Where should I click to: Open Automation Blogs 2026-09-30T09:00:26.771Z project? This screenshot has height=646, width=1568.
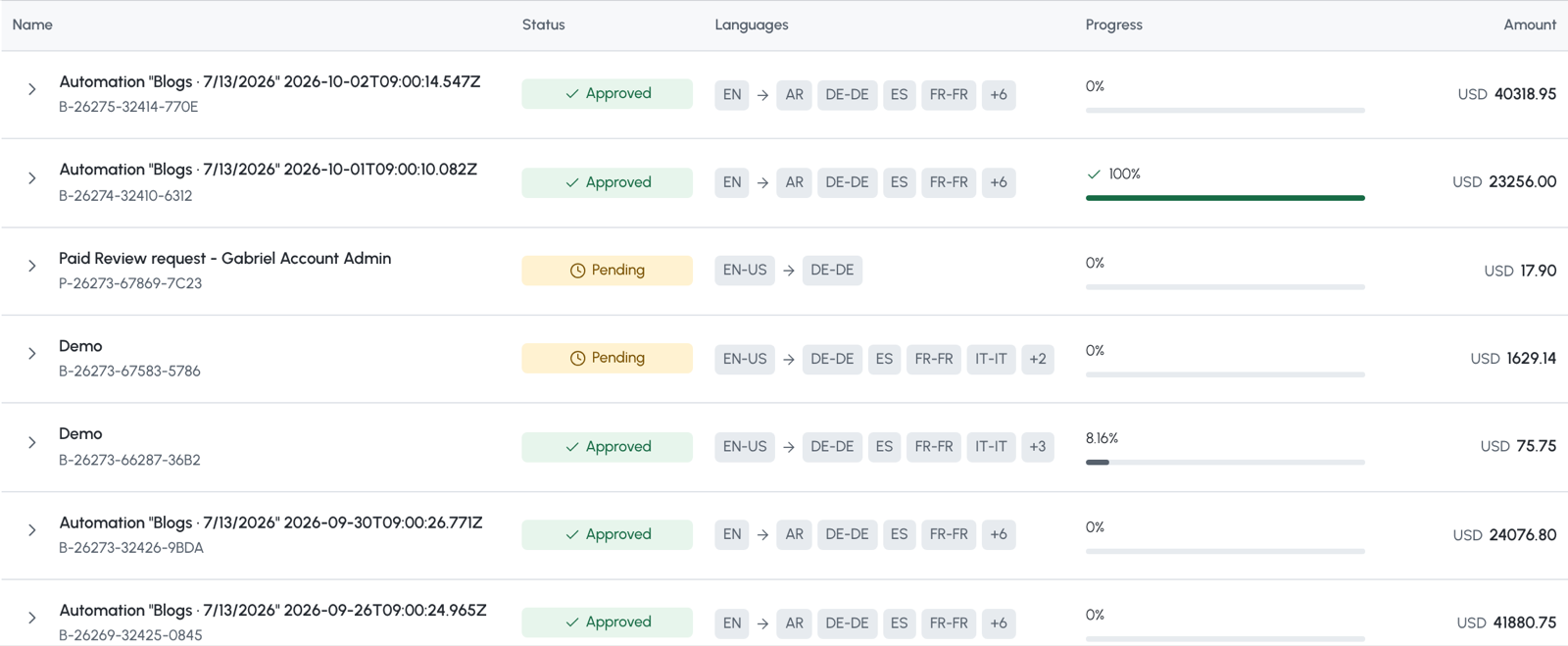[270, 522]
